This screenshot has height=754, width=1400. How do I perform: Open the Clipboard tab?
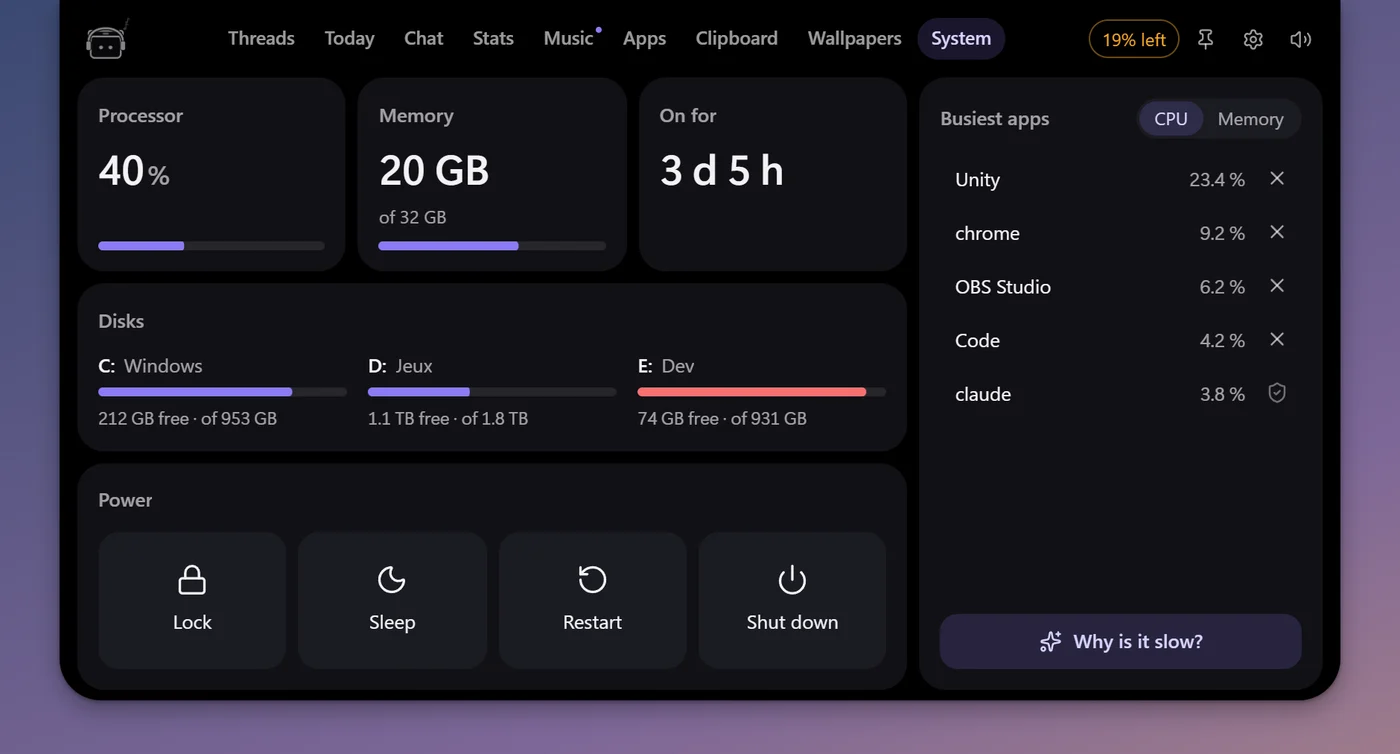[x=736, y=39]
